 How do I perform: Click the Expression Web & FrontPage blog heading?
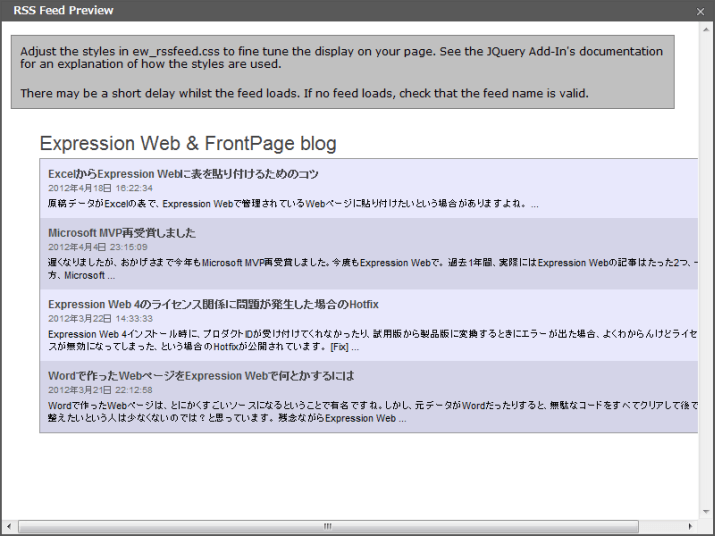point(188,143)
